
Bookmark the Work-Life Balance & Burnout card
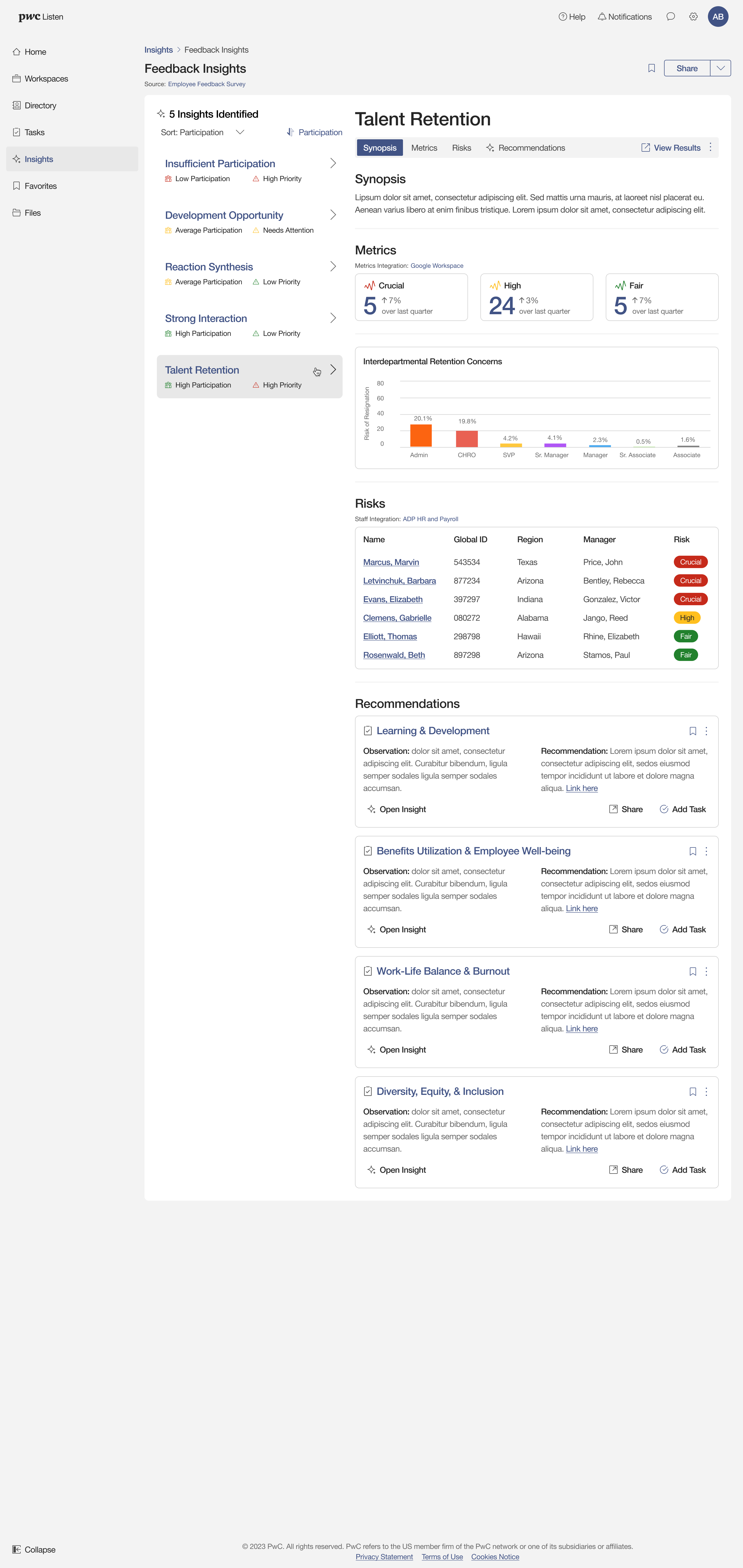tap(692, 972)
